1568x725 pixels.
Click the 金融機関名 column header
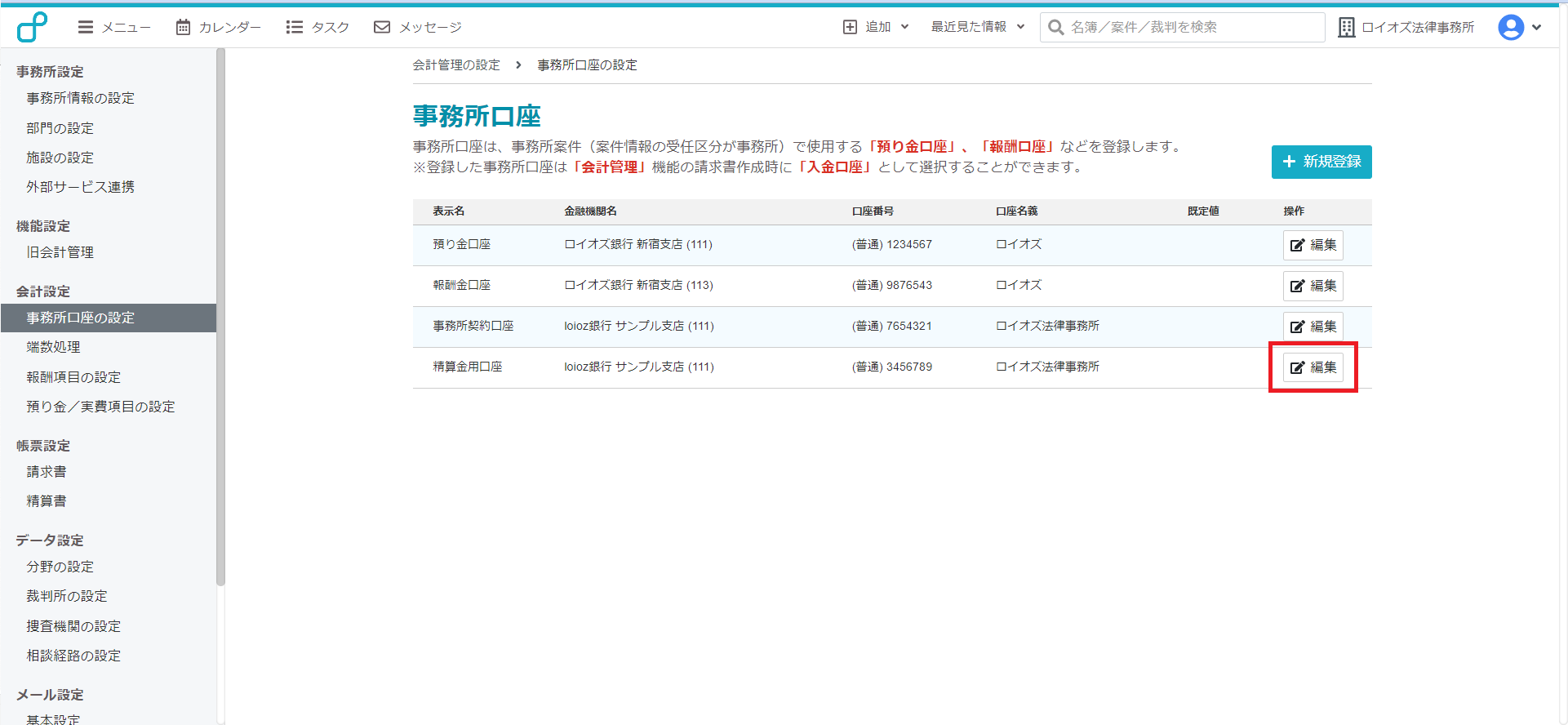click(590, 211)
